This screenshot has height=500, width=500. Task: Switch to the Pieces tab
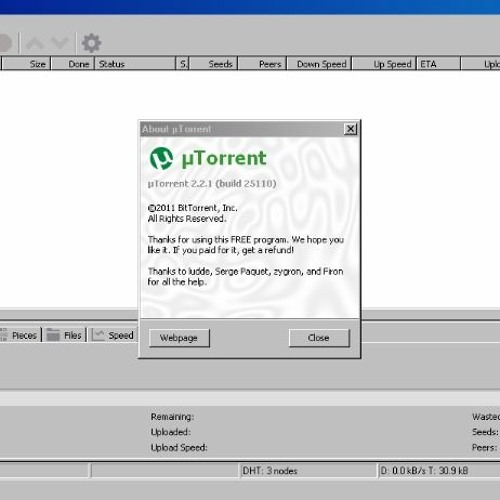[20, 335]
